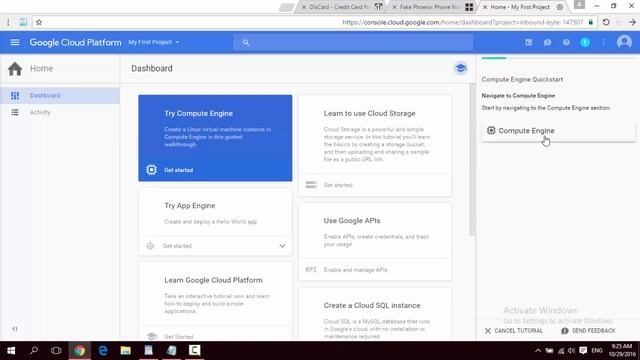Click the search magnifier icon
Screen dimensions: 640x360
coord(245,42)
